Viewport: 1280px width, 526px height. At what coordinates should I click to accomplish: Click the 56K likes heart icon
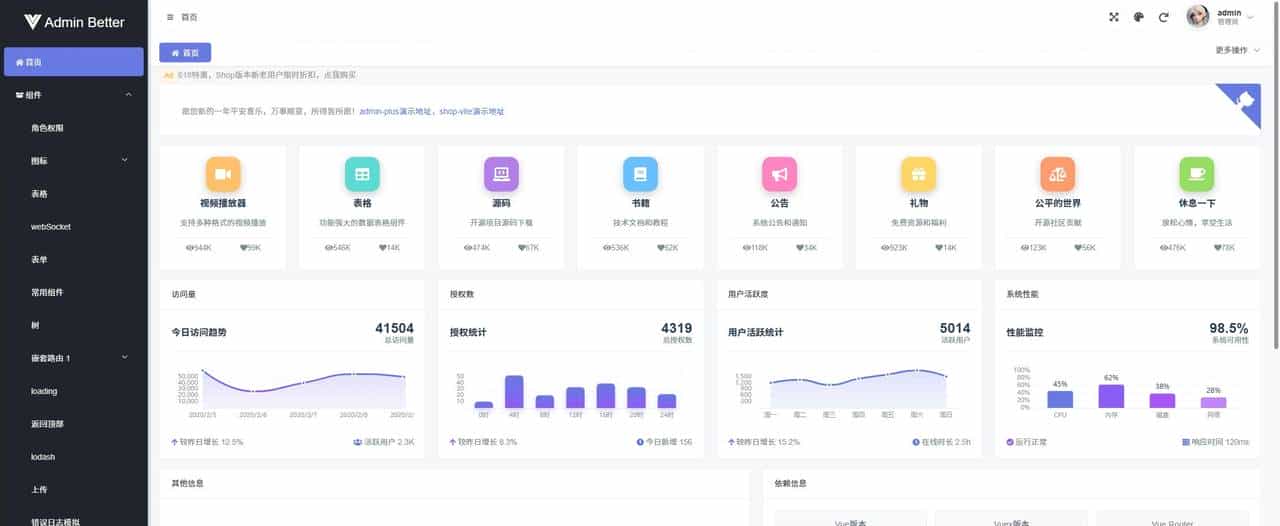pyautogui.click(x=1077, y=247)
